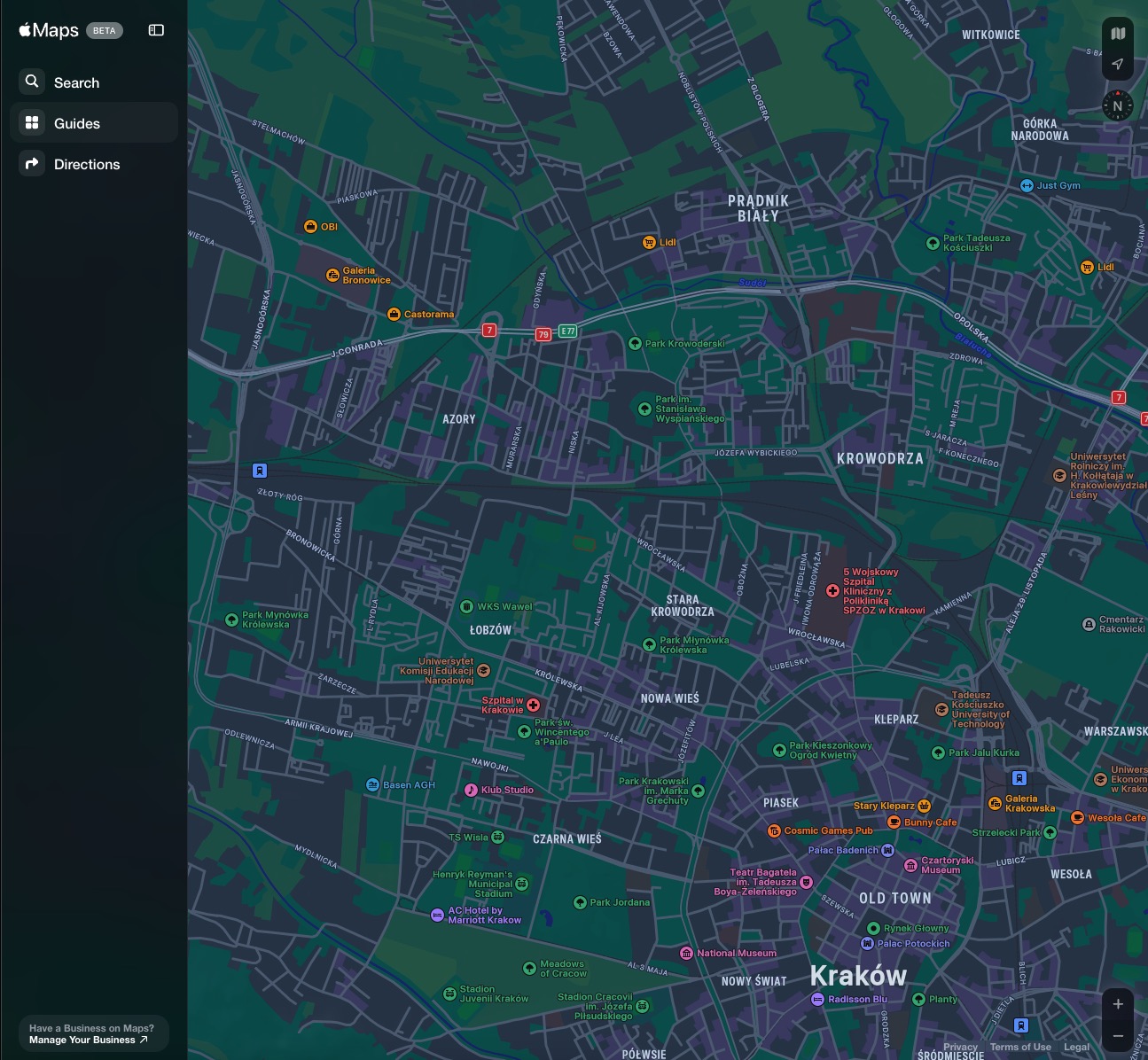Screen dimensions: 1148x1060
Task: Select the Radisson Blu hotel pin
Action: 817,999
